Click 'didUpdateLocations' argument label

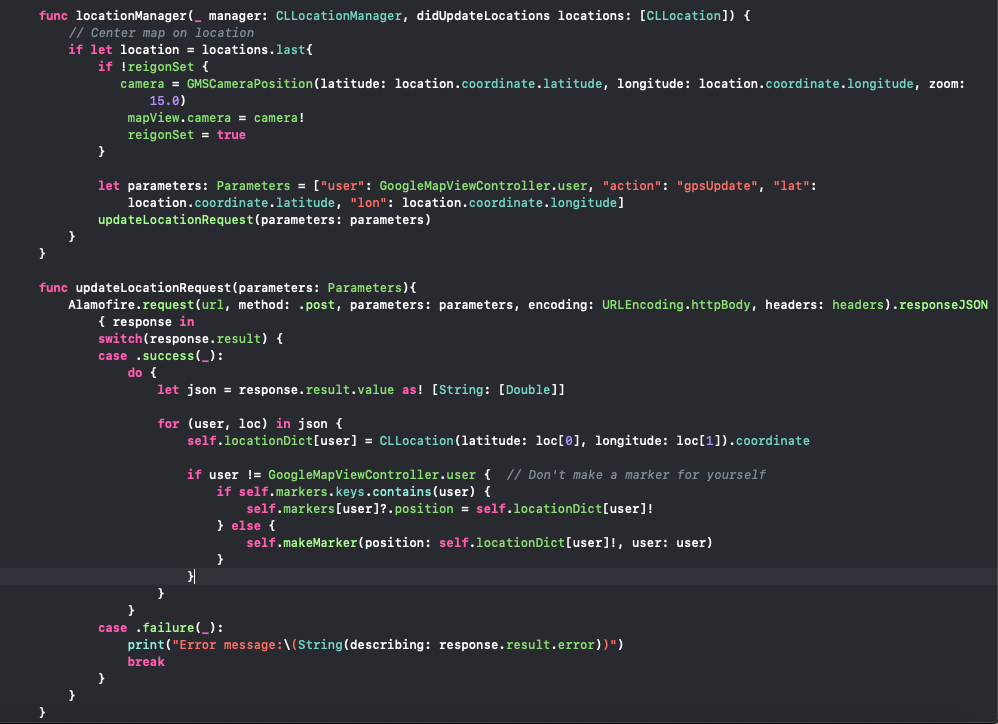[x=483, y=15]
